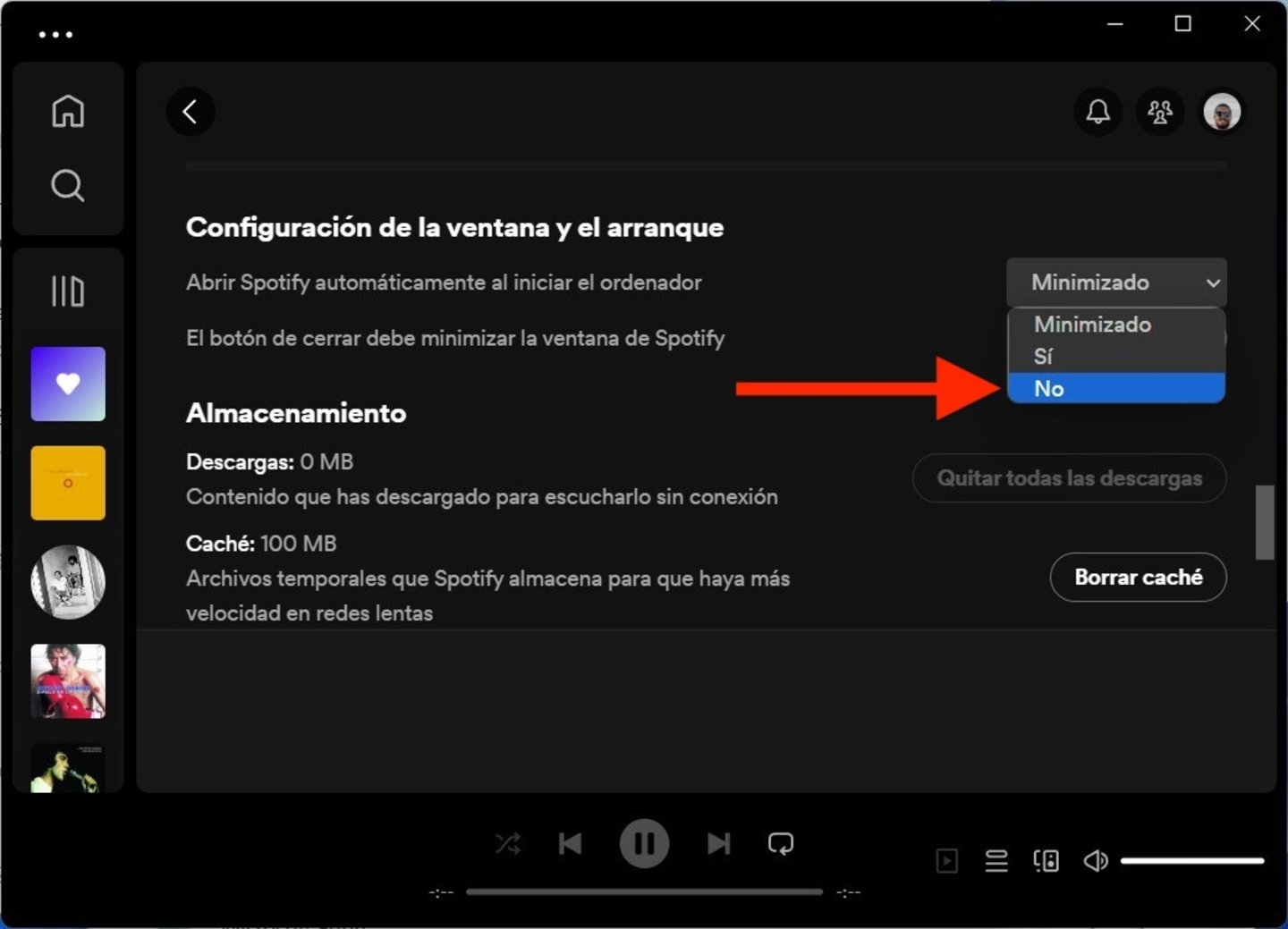Adjust the volume slider

(x=1192, y=861)
